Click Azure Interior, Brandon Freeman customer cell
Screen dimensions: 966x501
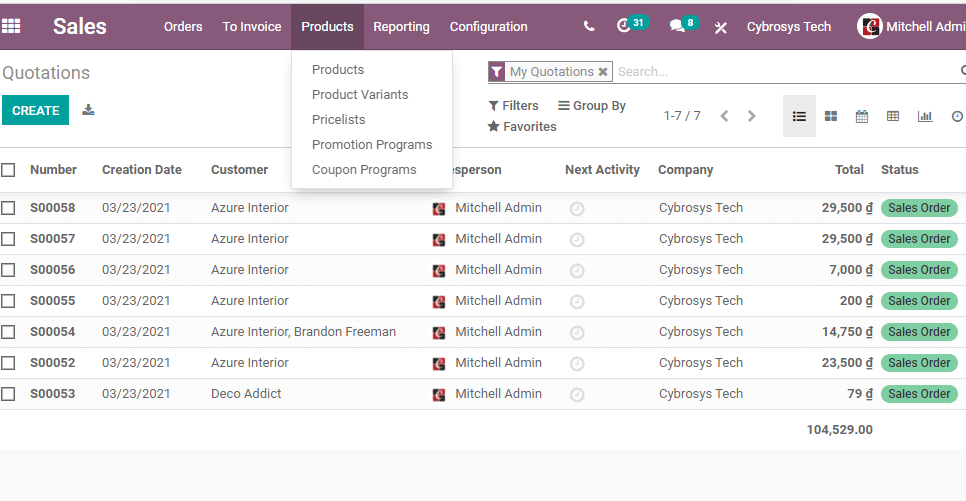[x=303, y=332]
